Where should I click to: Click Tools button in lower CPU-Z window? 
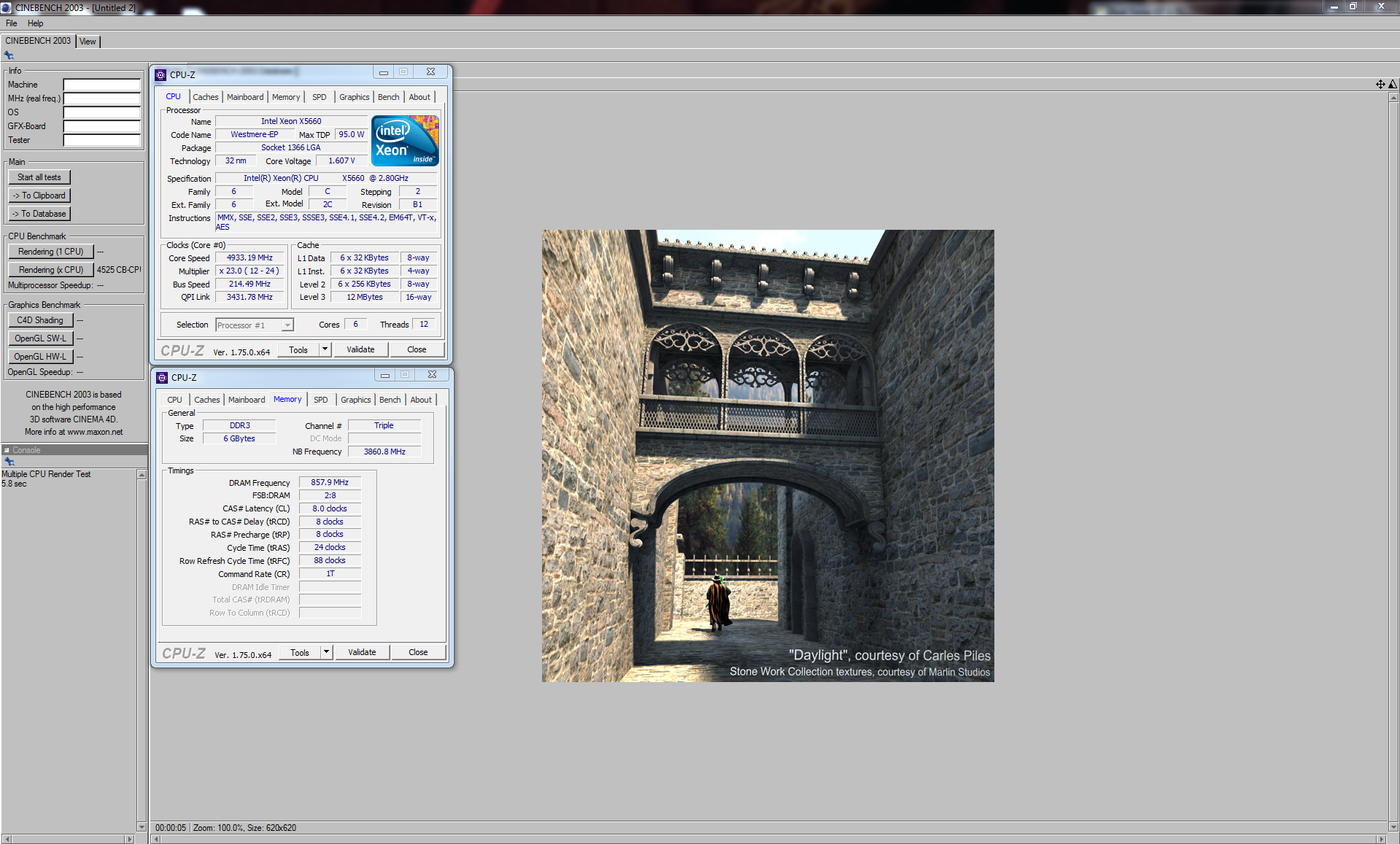300,652
